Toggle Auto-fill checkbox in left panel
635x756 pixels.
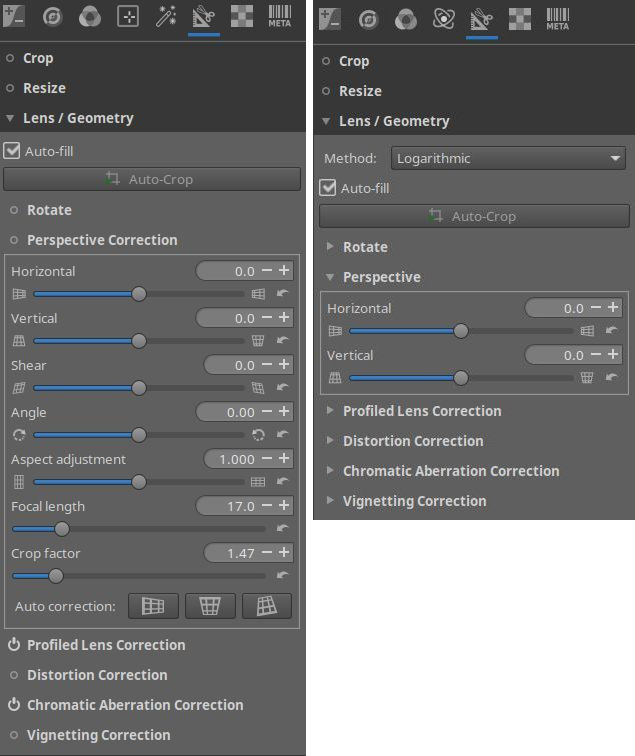[x=12, y=151]
